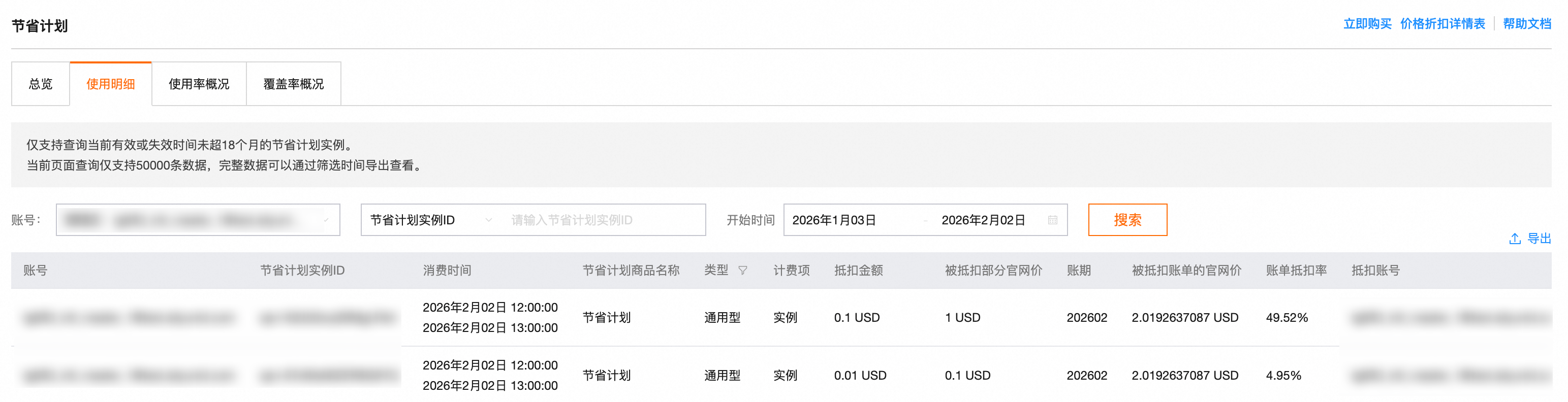This screenshot has width=1568, height=402.
Task: Click the 4.95% deduction rate cell
Action: (1284, 375)
